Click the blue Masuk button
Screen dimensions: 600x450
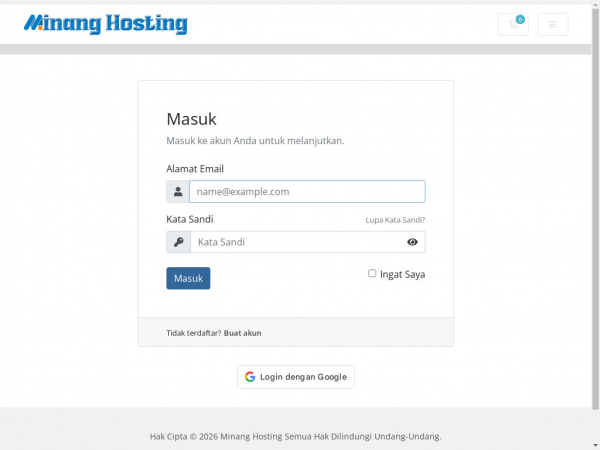(188, 278)
